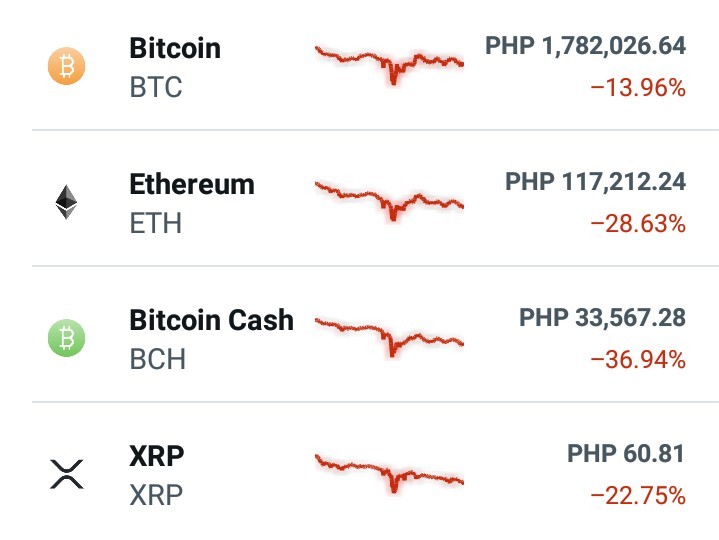Tap the ETH ticker symbol
Image resolution: width=719 pixels, height=540 pixels.
click(x=156, y=223)
